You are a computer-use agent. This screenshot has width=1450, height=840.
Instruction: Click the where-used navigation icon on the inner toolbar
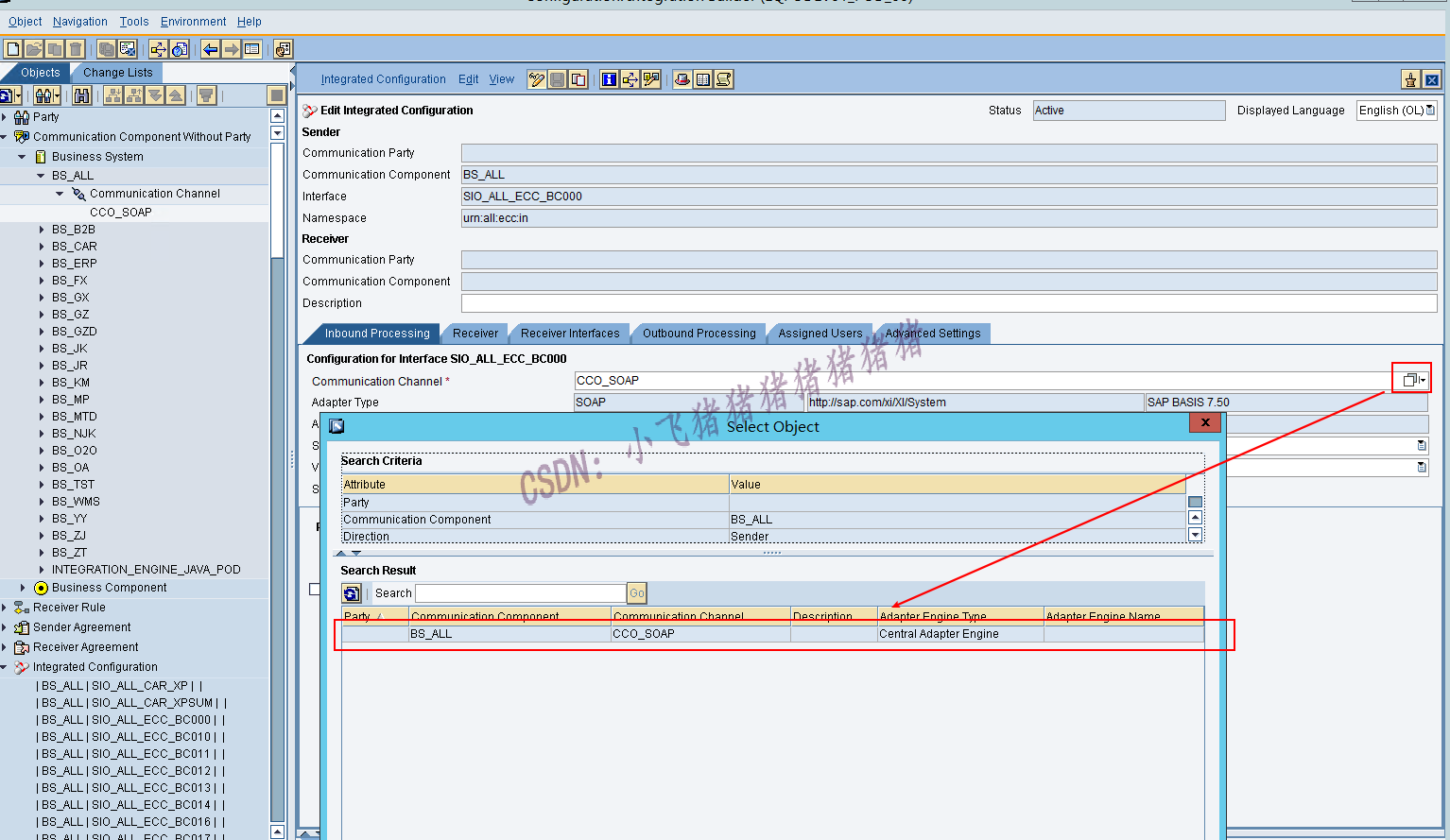(x=630, y=79)
